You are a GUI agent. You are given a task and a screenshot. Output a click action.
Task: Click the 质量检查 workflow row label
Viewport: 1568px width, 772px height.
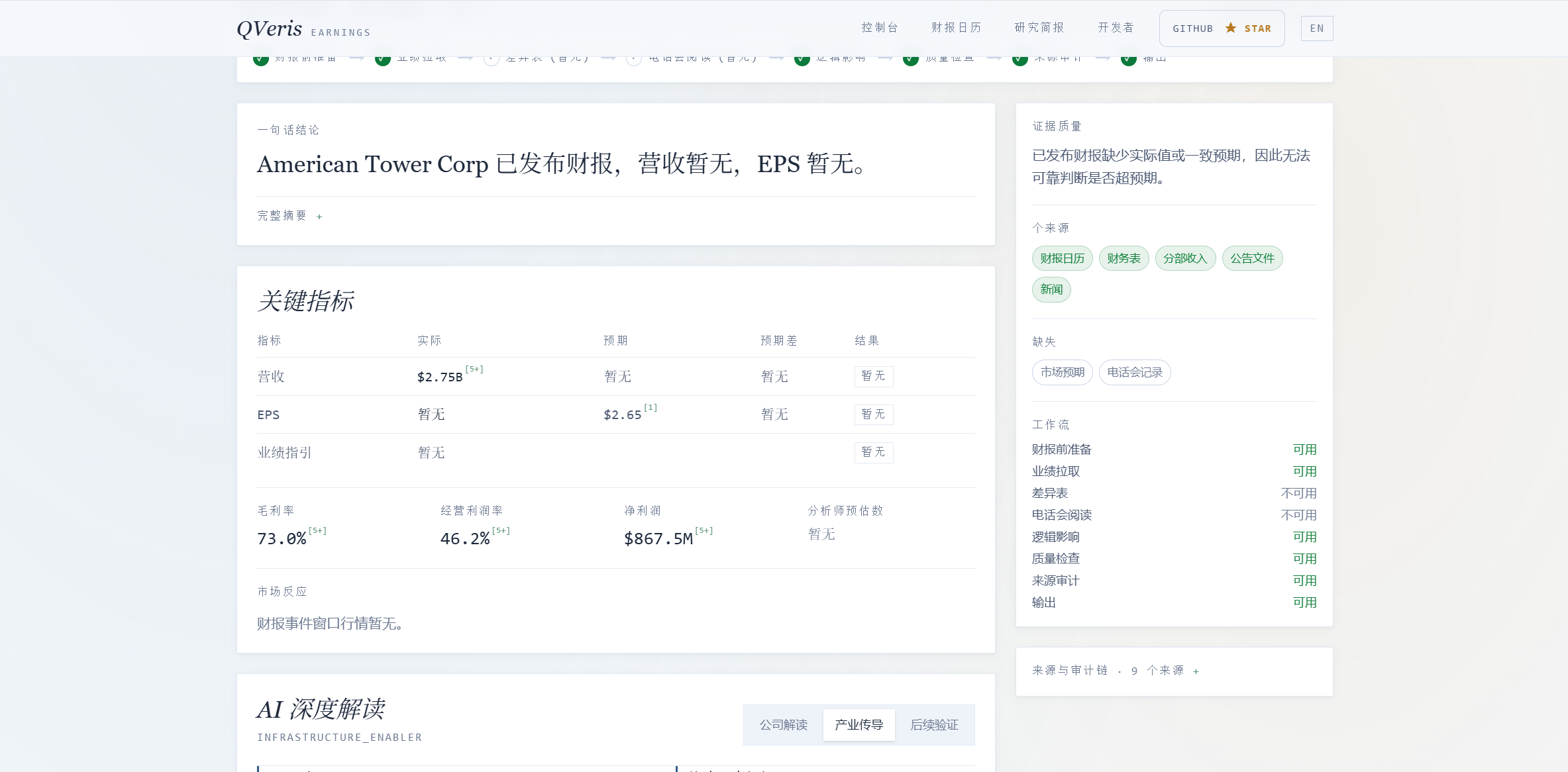(1056, 559)
